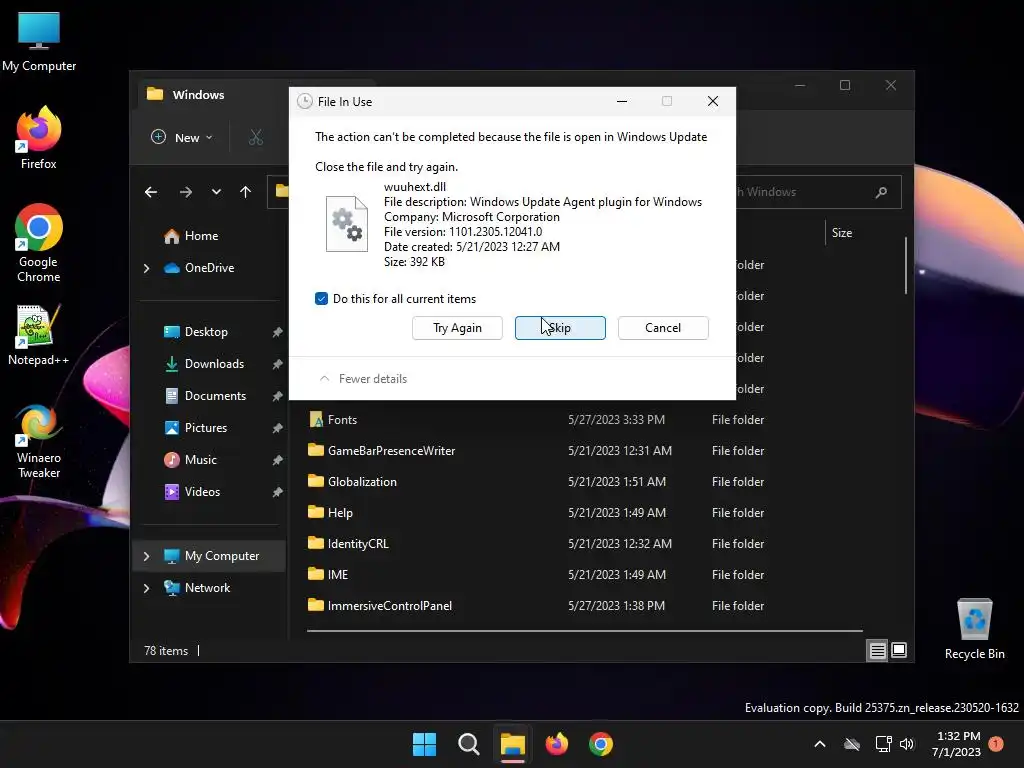Open the Firefox desktop shortcut
This screenshot has width=1024, height=768.
pos(39,138)
